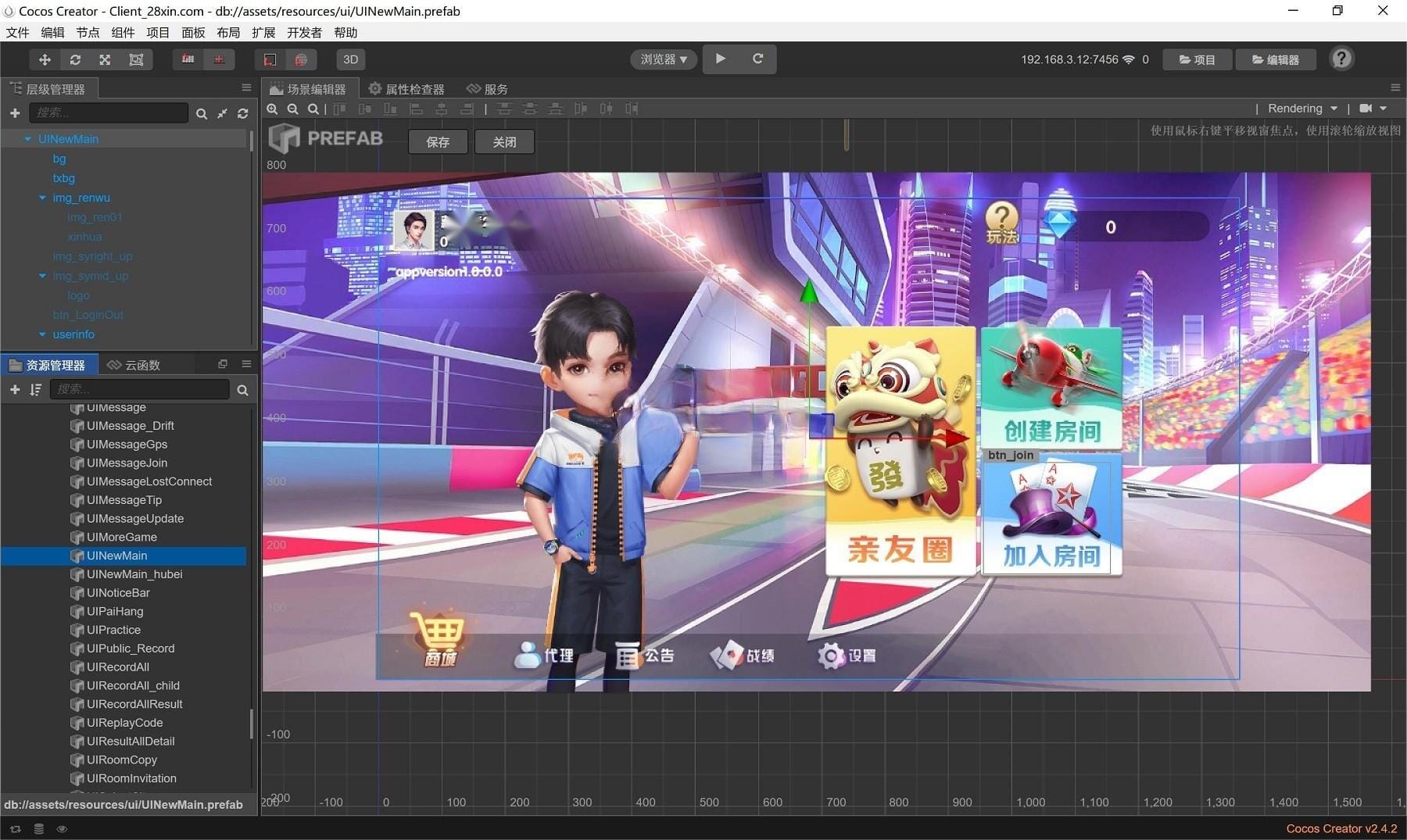Select the Rotate transform tool
1407x840 pixels.
75,59
